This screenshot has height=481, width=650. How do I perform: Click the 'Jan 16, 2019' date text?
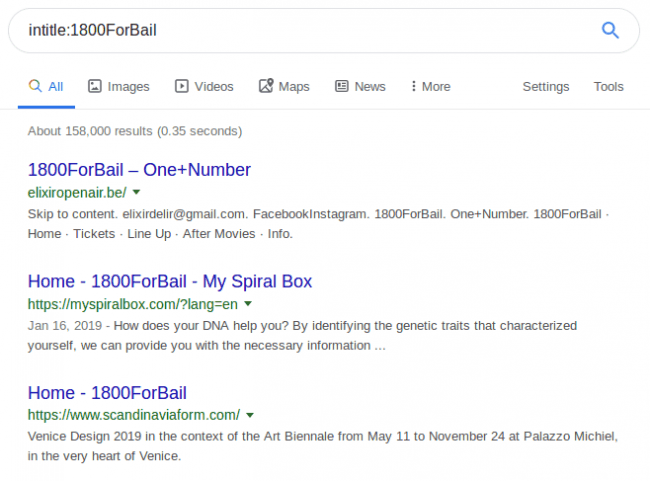pyautogui.click(x=65, y=326)
